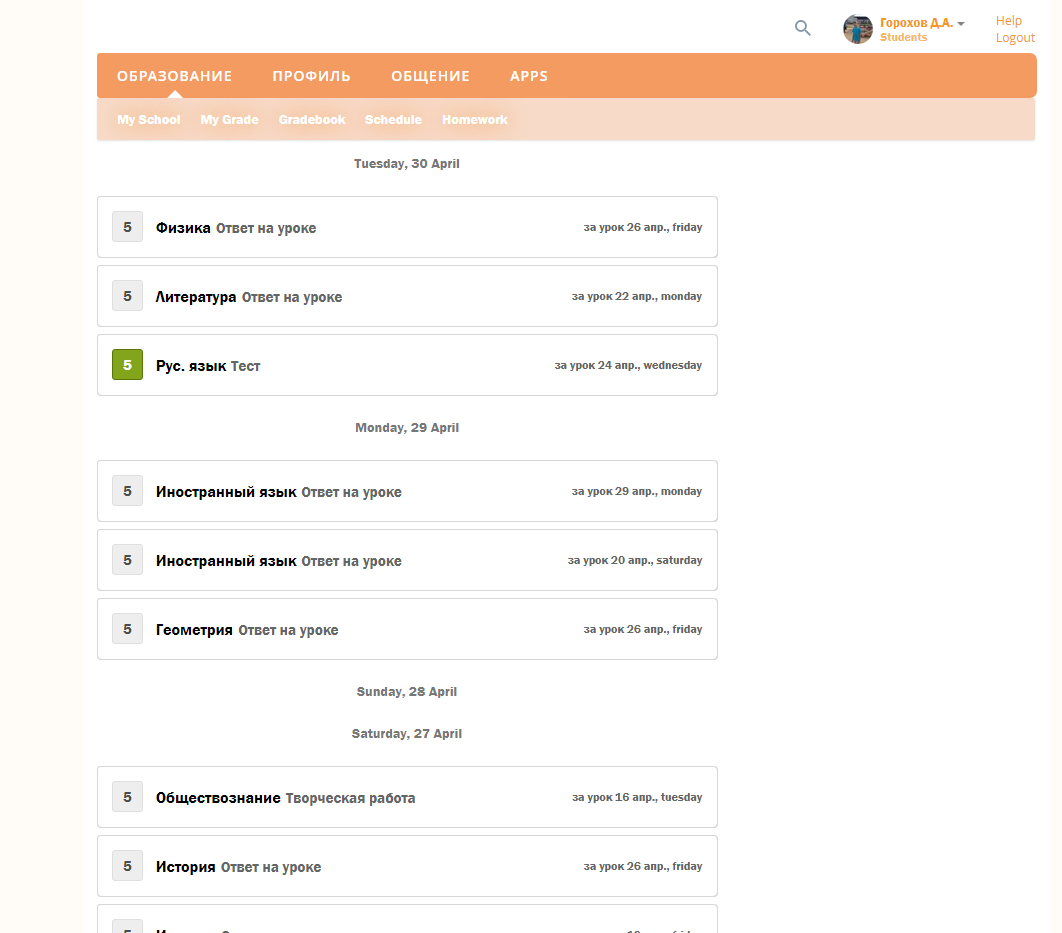Click 'за урок 20 апр., saturday' text

[635, 561]
